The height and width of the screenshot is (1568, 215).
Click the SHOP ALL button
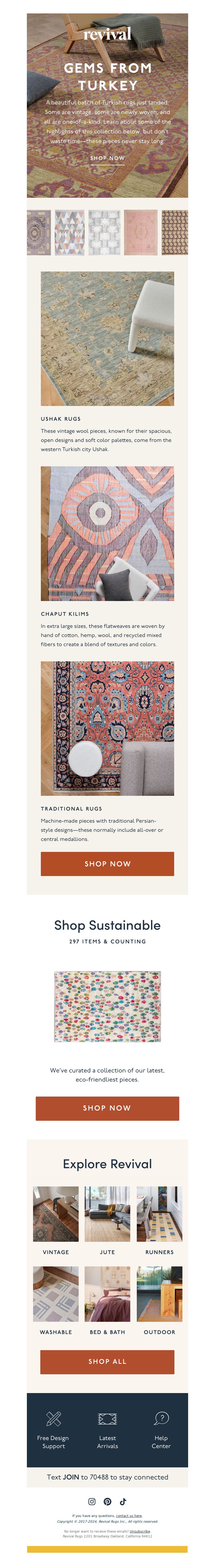pyautogui.click(x=107, y=1361)
